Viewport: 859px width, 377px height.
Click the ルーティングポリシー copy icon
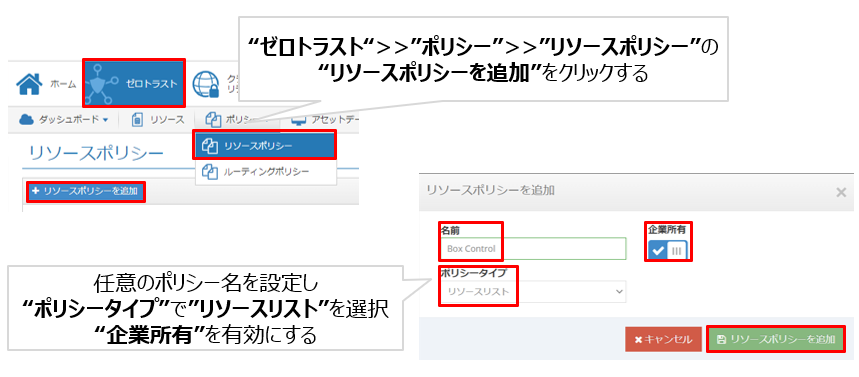coord(210,172)
